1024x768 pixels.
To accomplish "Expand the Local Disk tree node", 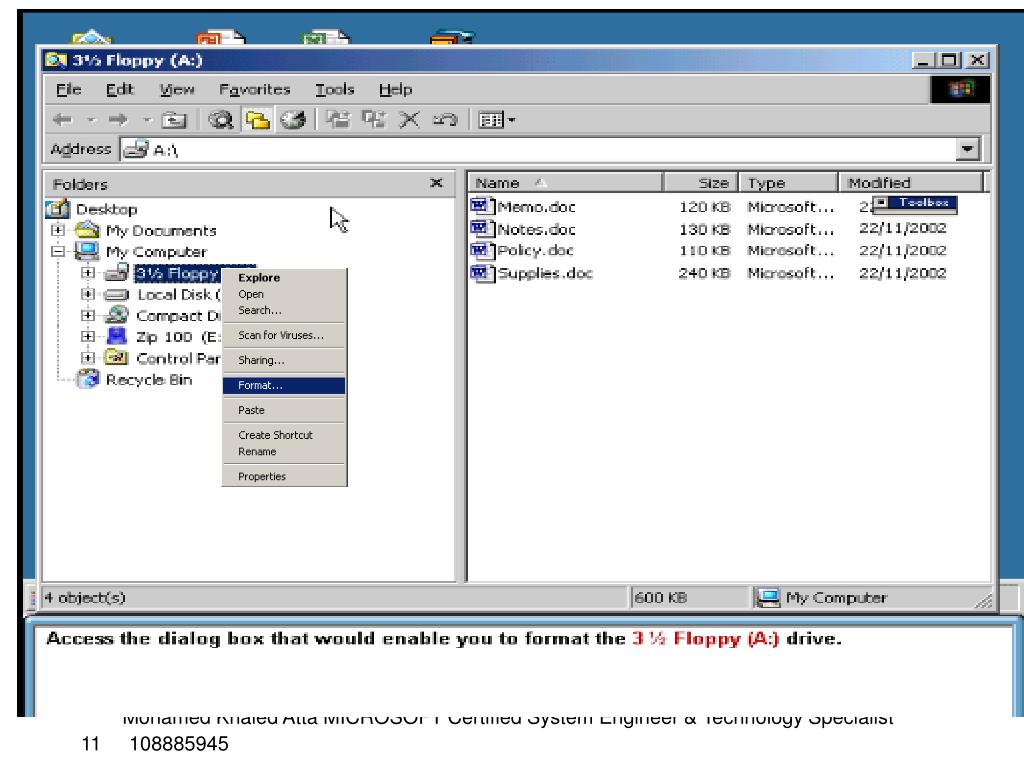I will (x=88, y=295).
